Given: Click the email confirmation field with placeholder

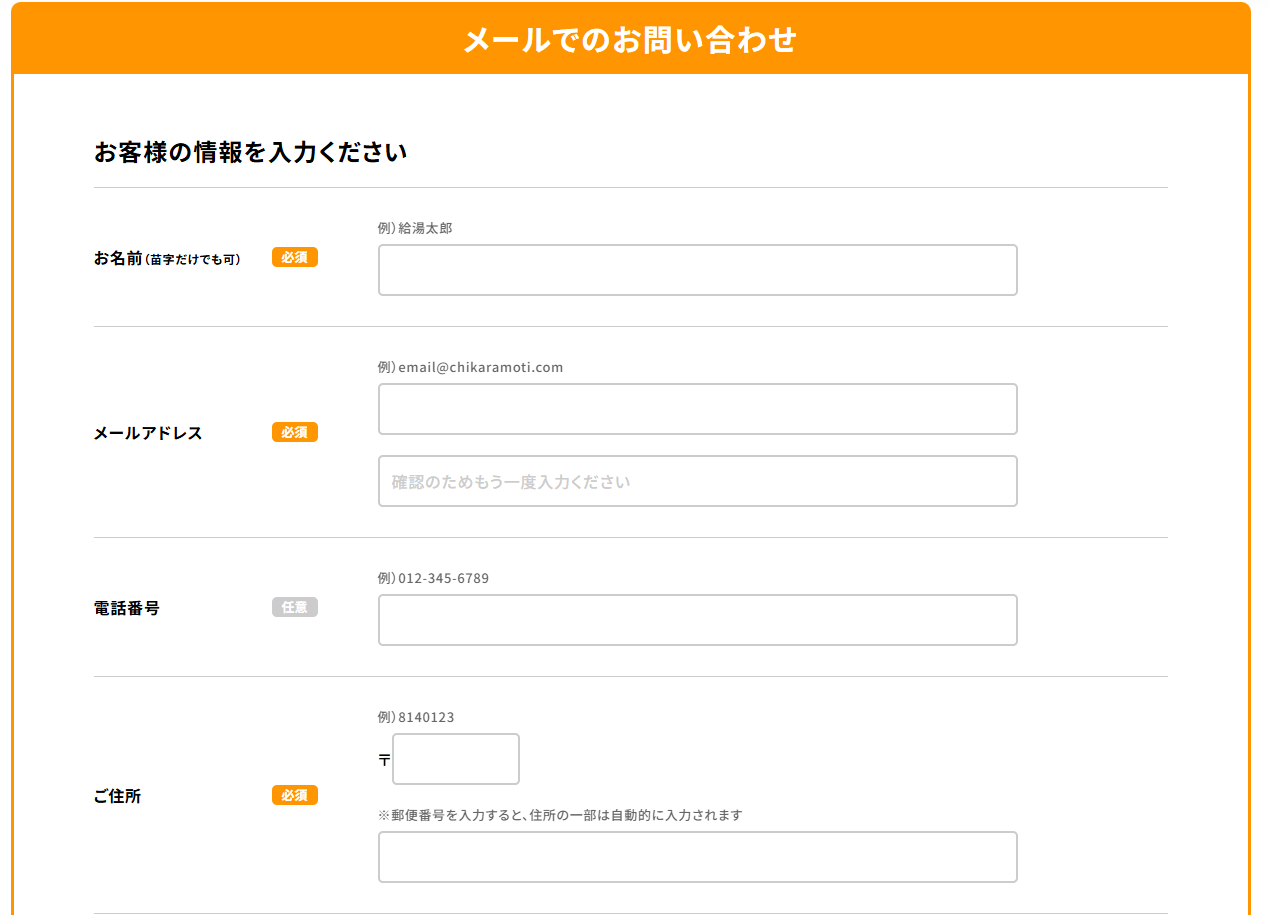Looking at the screenshot, I should click(697, 481).
